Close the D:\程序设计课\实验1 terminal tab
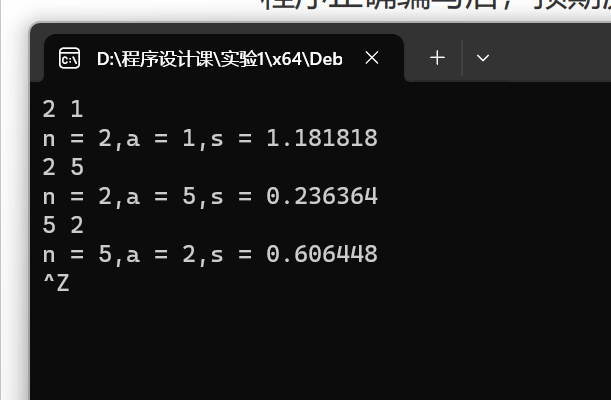611x400 pixels. tap(372, 58)
